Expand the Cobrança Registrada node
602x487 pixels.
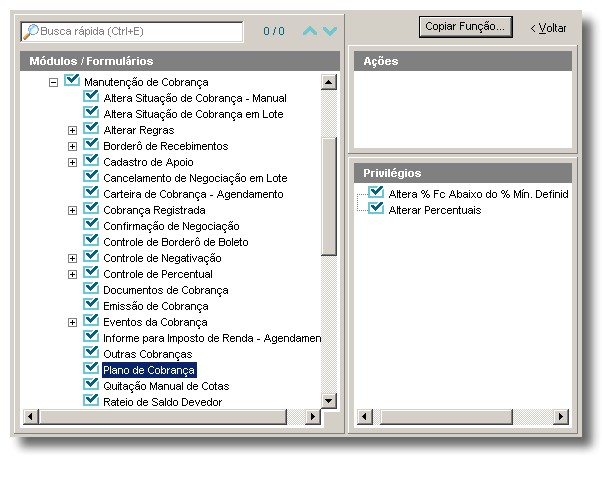click(72, 210)
